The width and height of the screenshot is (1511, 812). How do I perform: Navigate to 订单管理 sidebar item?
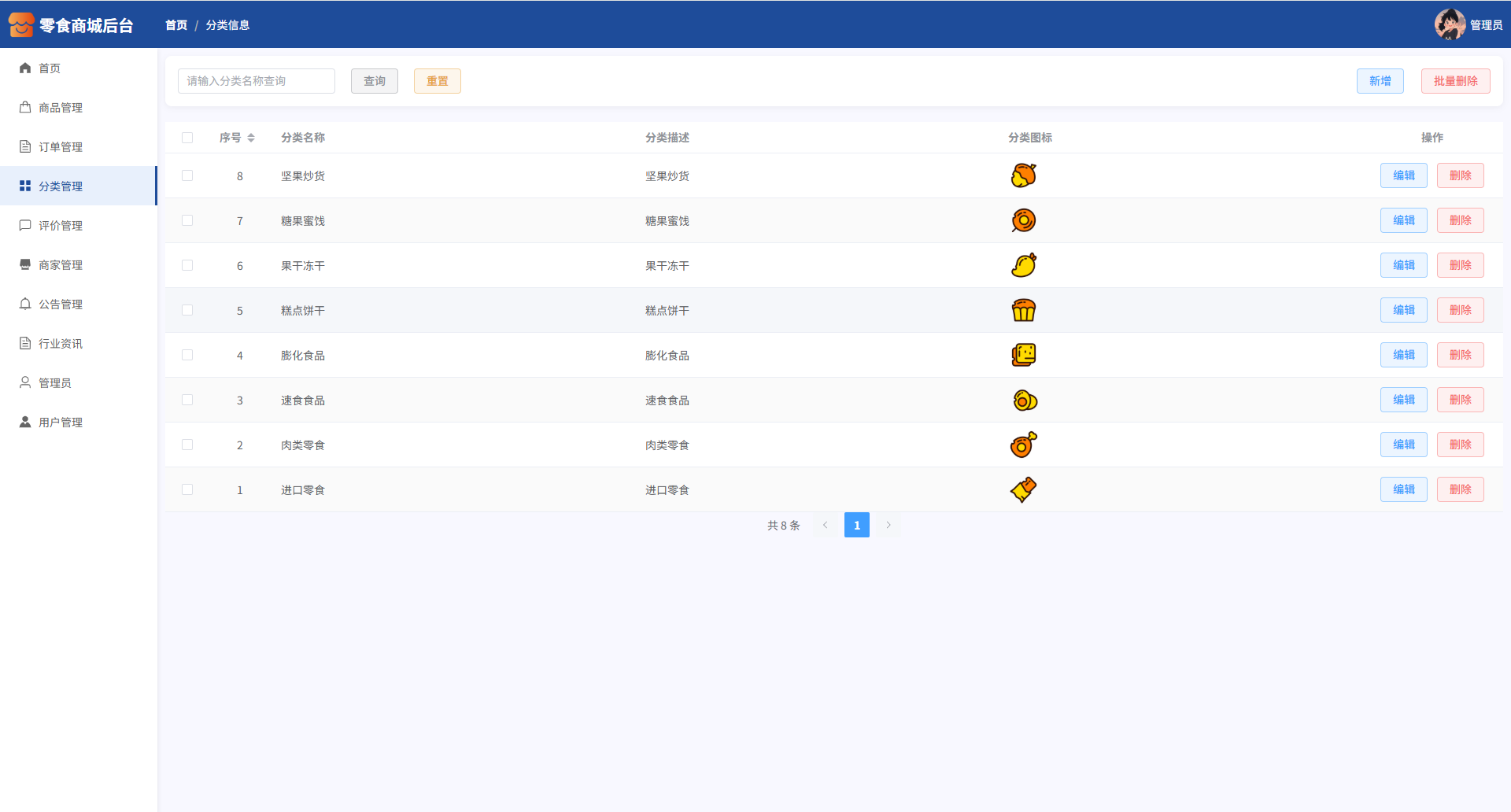tap(61, 147)
